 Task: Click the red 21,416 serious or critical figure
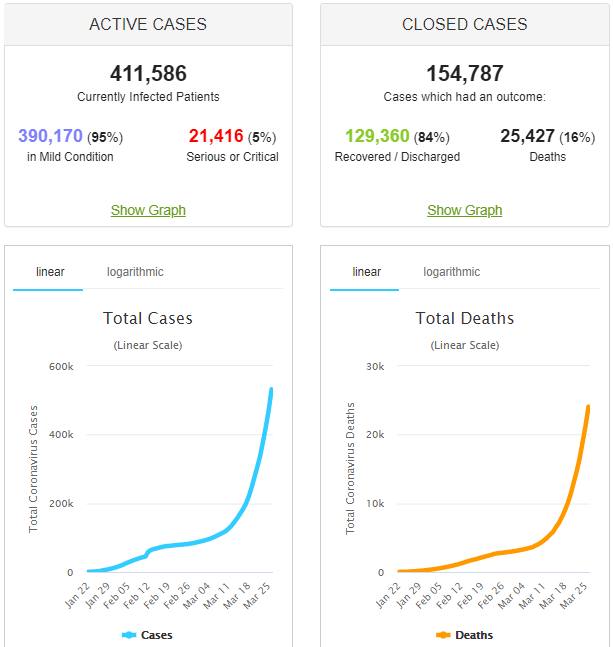217,136
